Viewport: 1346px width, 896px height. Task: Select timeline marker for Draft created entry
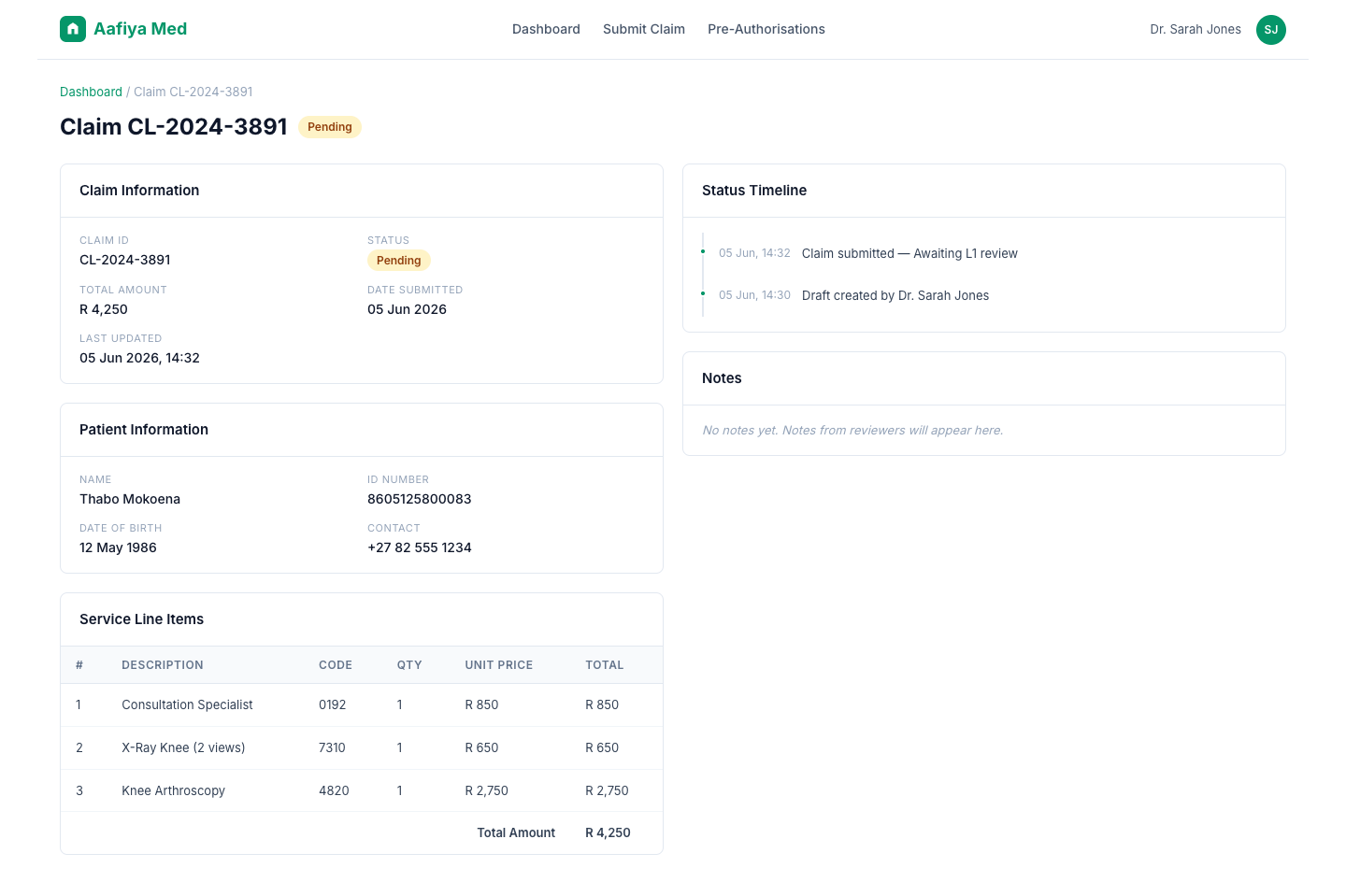click(703, 293)
